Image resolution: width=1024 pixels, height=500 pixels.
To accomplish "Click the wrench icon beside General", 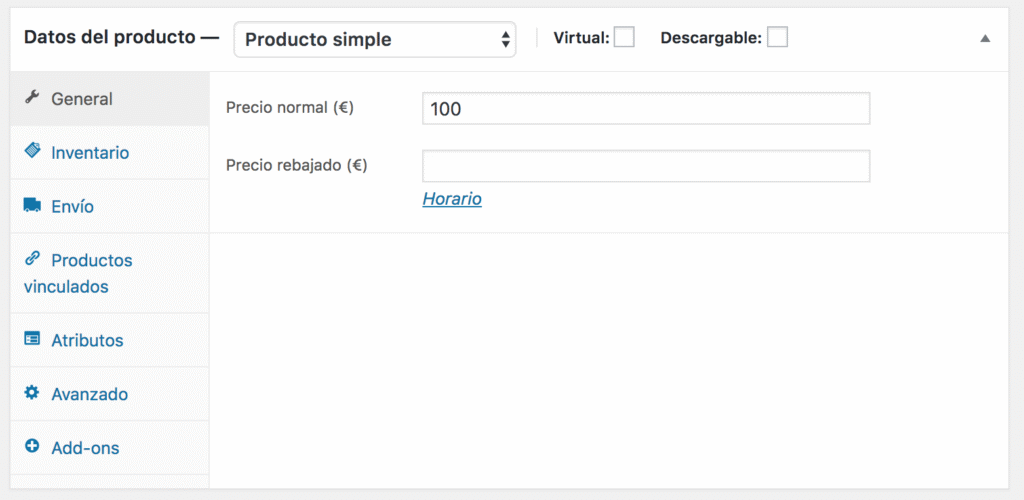I will (31, 98).
